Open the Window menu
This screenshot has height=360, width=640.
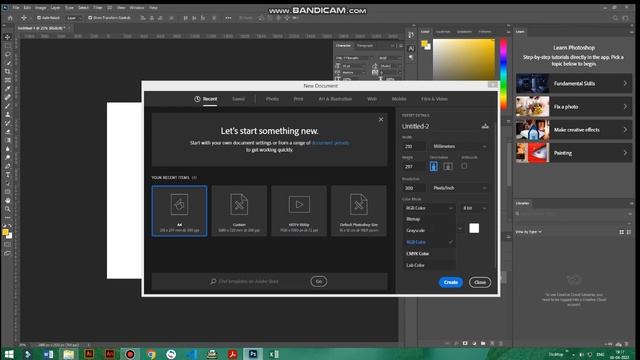pos(137,7)
